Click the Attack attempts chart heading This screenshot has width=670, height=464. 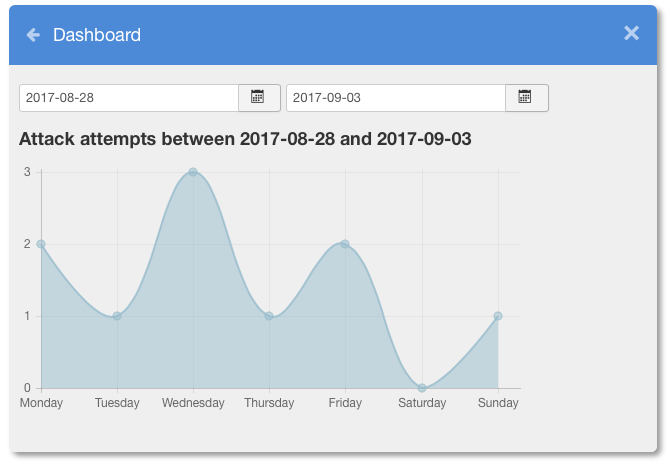pos(245,139)
